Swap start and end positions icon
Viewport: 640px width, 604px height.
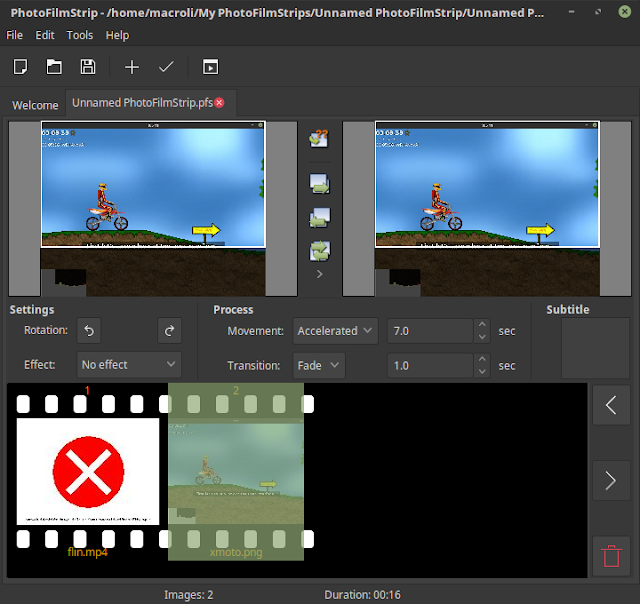[319, 251]
